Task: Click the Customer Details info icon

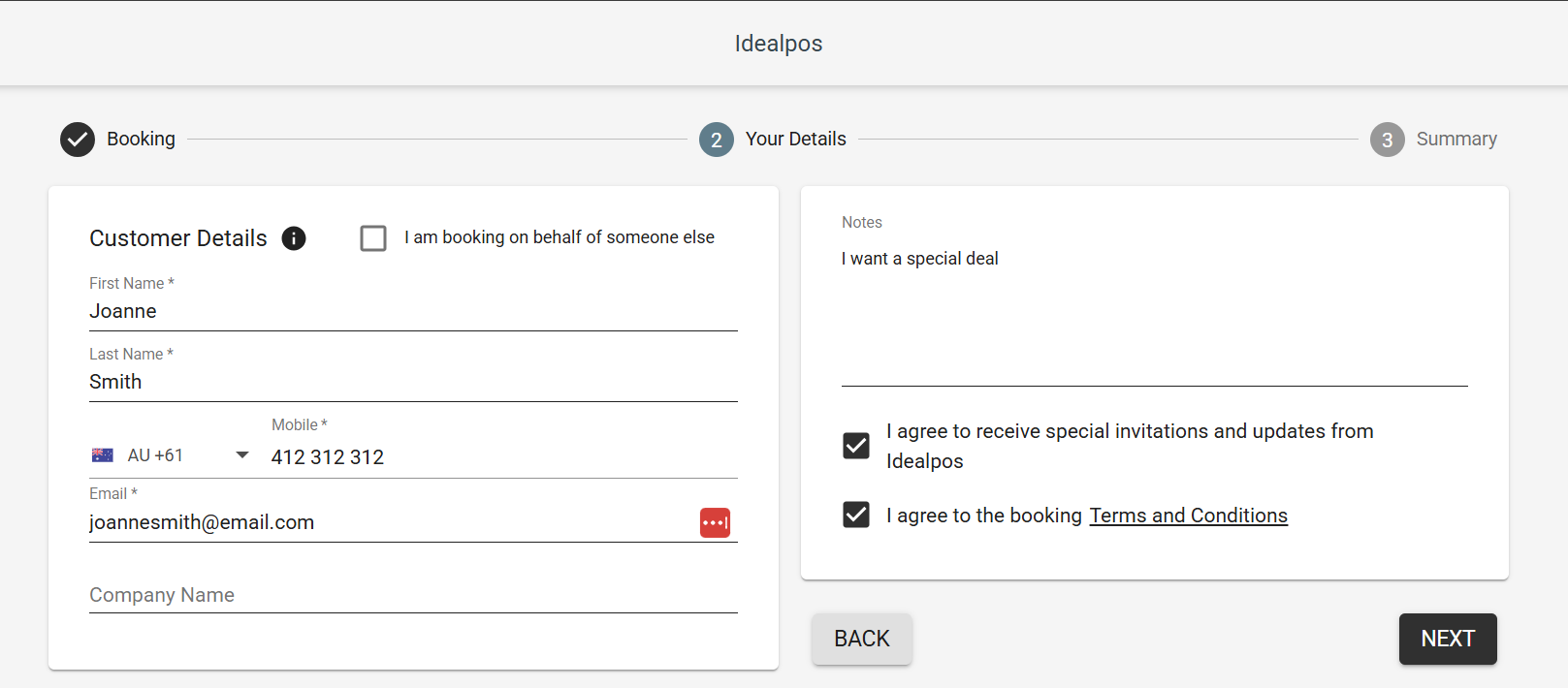Action: [294, 238]
